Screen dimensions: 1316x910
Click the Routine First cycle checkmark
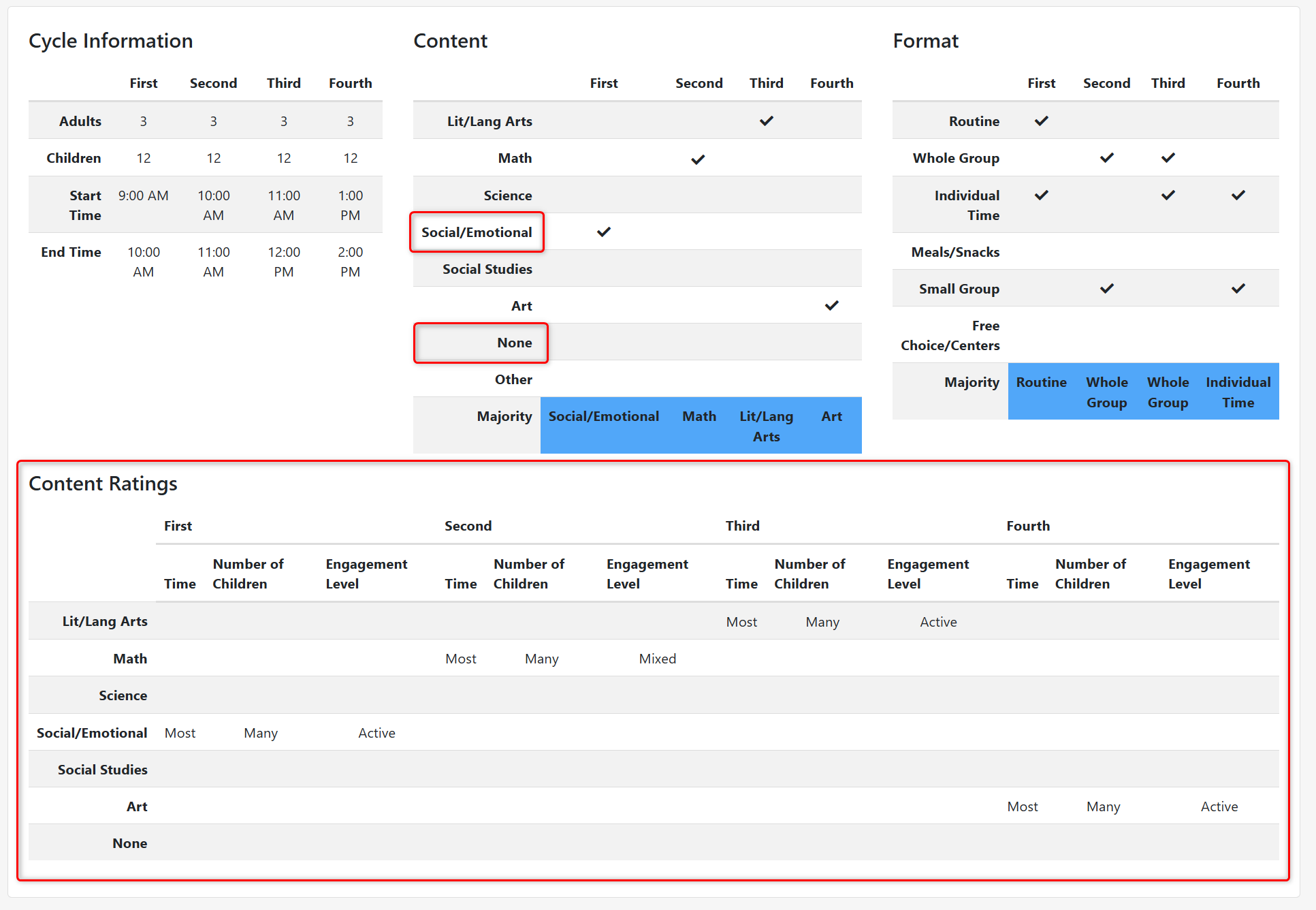1041,121
